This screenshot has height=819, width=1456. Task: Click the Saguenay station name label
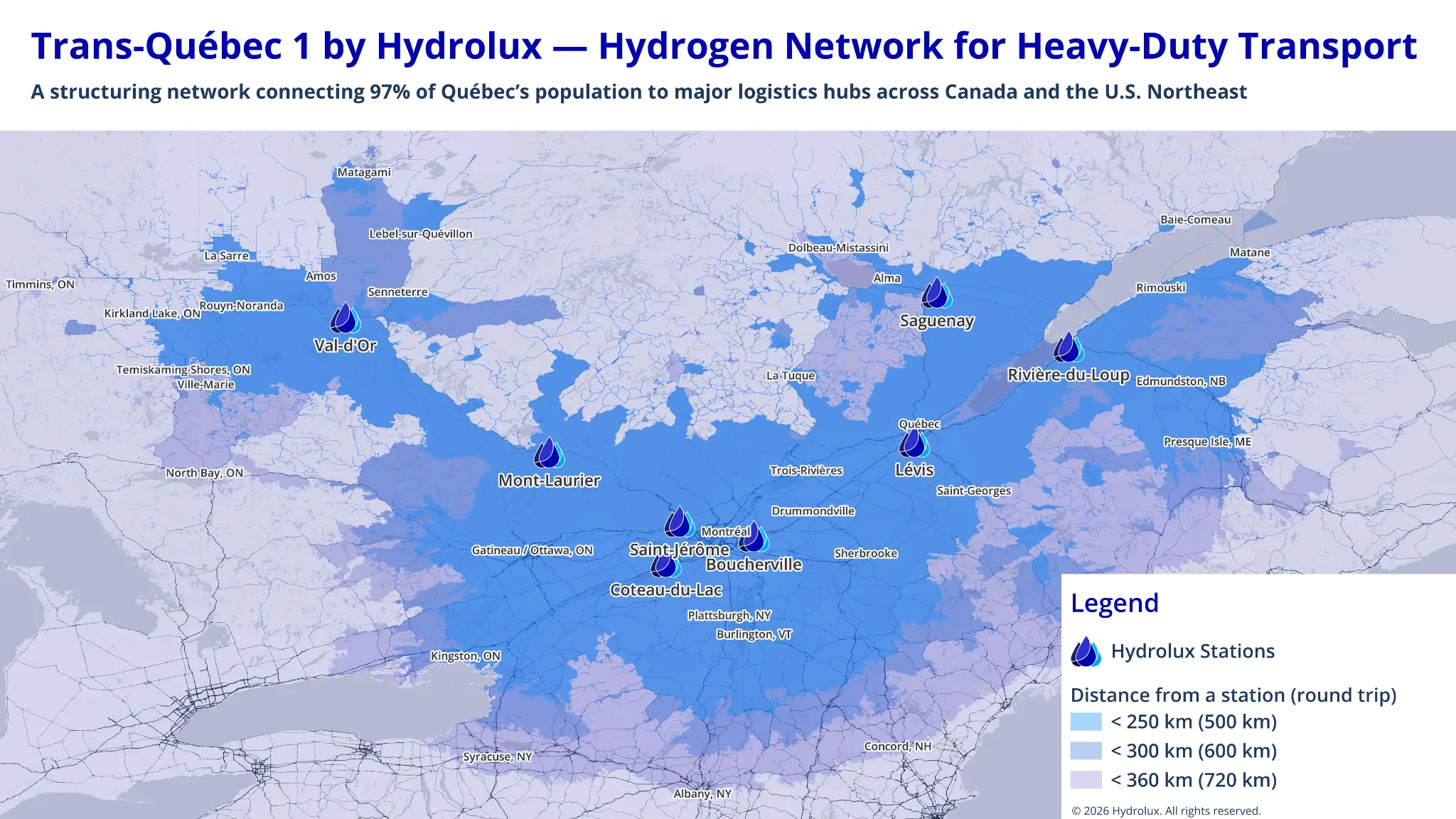pos(937,321)
